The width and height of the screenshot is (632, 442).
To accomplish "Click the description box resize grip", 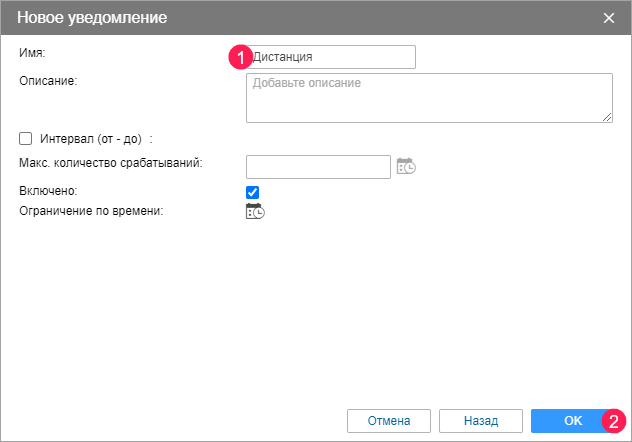I will 607,117.
